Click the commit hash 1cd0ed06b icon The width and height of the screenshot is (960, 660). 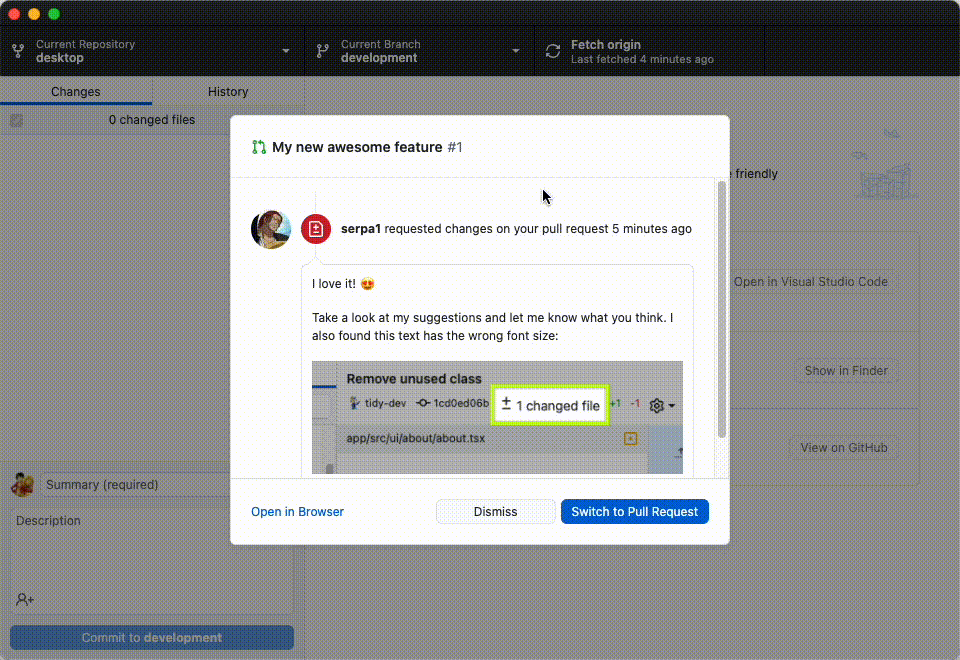[x=422, y=403]
